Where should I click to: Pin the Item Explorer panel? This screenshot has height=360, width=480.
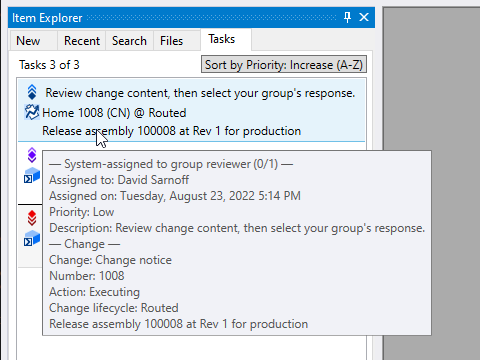pyautogui.click(x=347, y=17)
